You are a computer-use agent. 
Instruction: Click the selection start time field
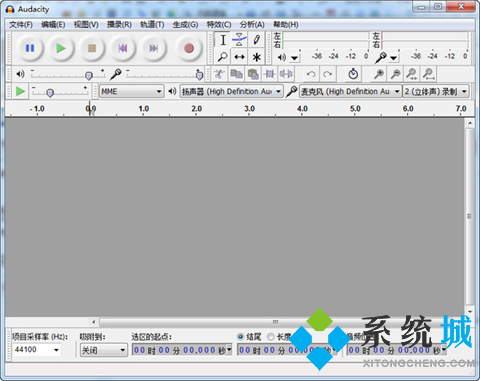[182, 350]
